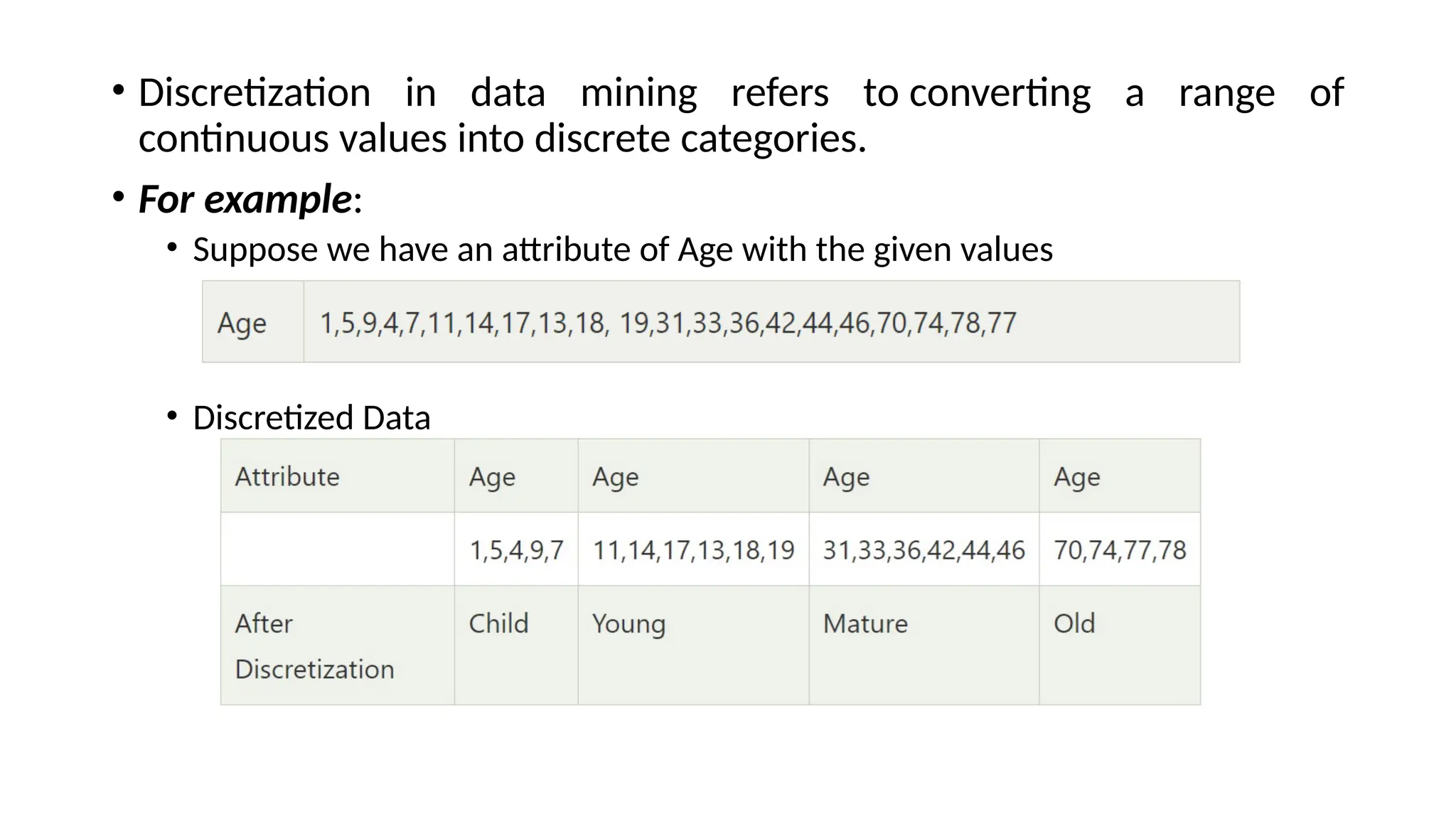
Task: Click the full list of age values starting 1,5,9,4,7
Action: pyautogui.click(x=668, y=323)
